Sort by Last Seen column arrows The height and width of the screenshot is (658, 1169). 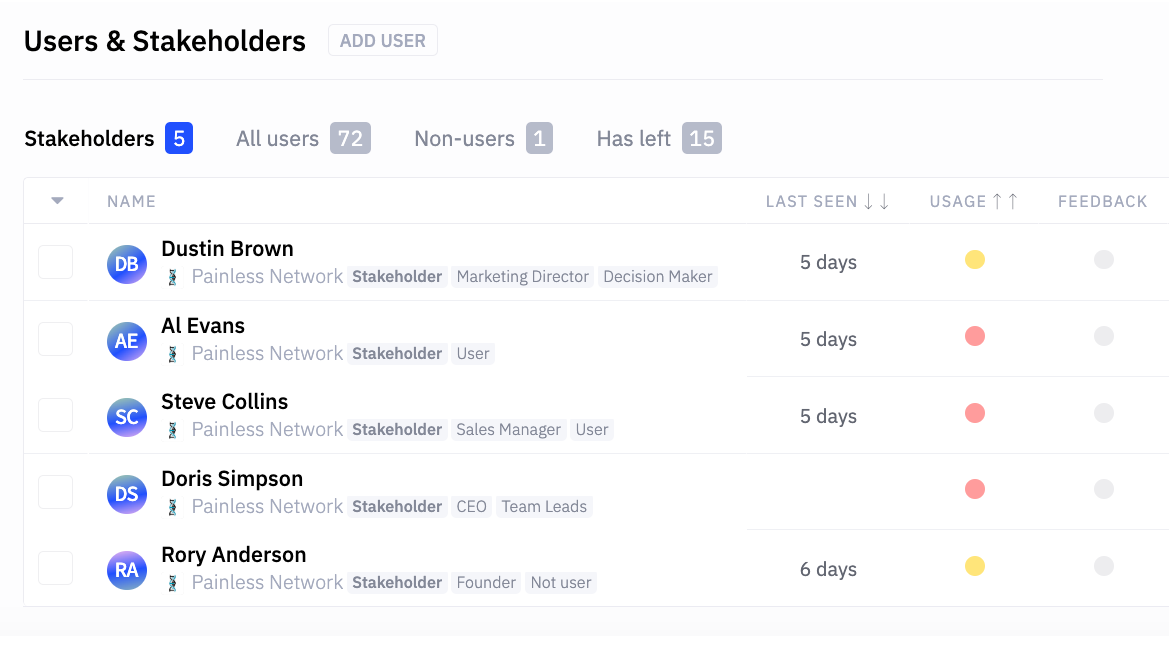(876, 202)
